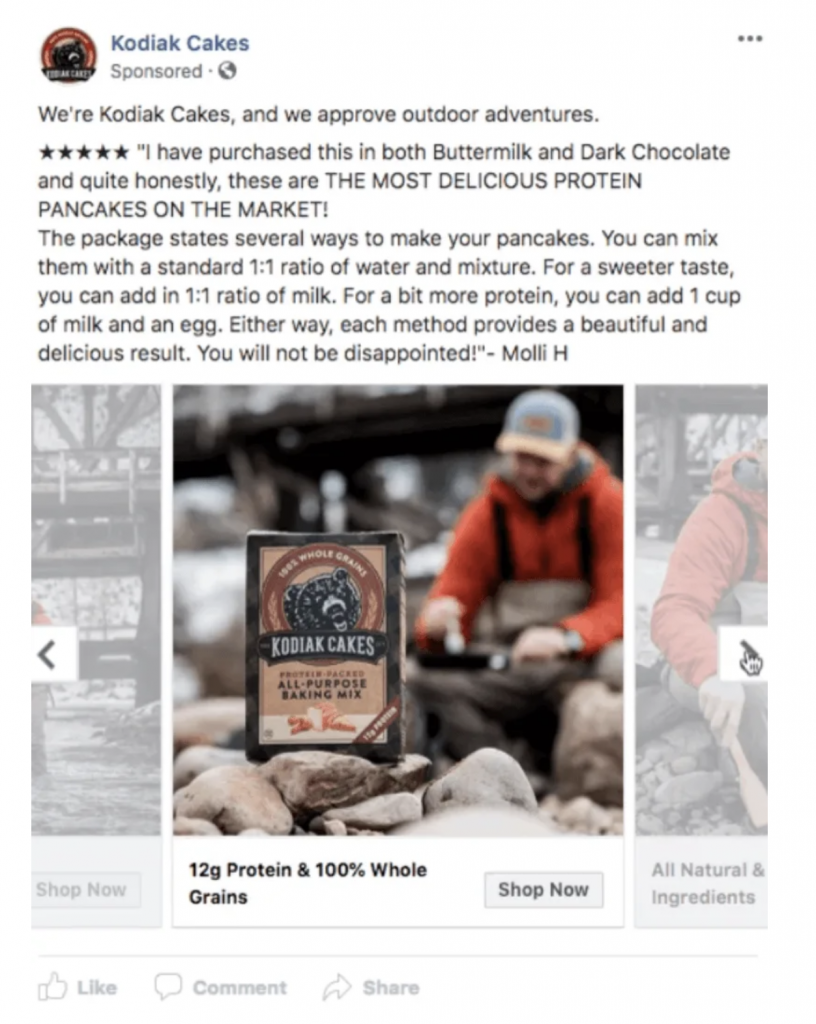The width and height of the screenshot is (816, 1024).
Task: Click the speech bubble Comment icon
Action: (168, 987)
